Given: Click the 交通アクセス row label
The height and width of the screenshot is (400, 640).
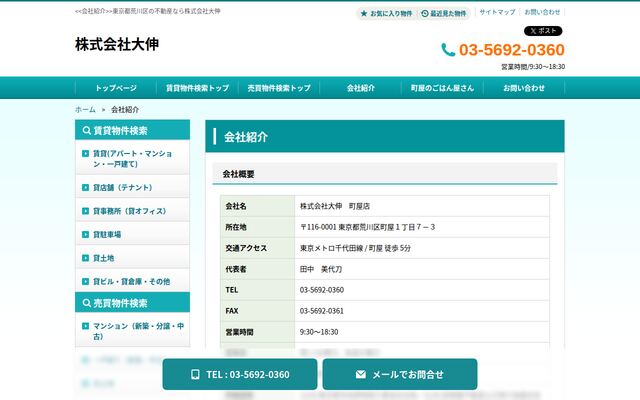Looking at the screenshot, I should tap(246, 248).
